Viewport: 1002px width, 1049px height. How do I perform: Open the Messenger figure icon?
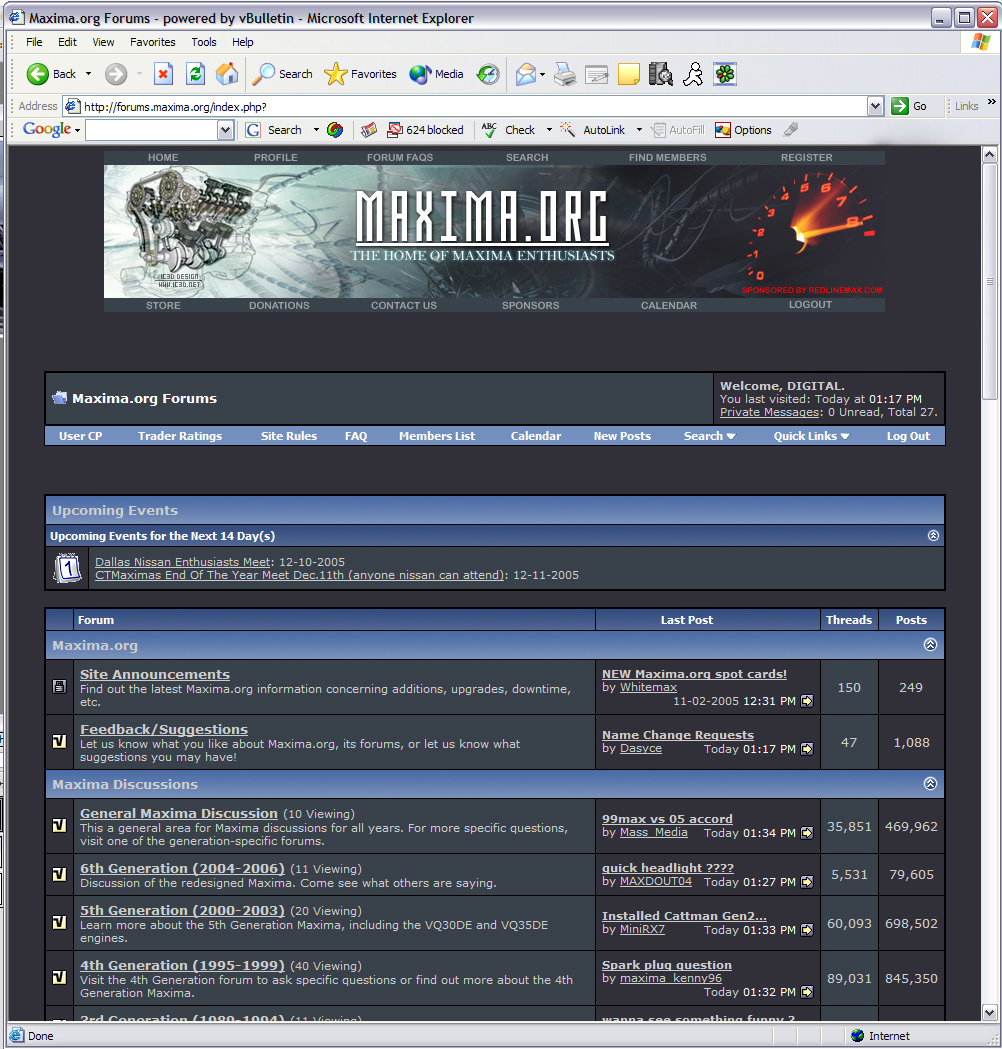coord(693,74)
